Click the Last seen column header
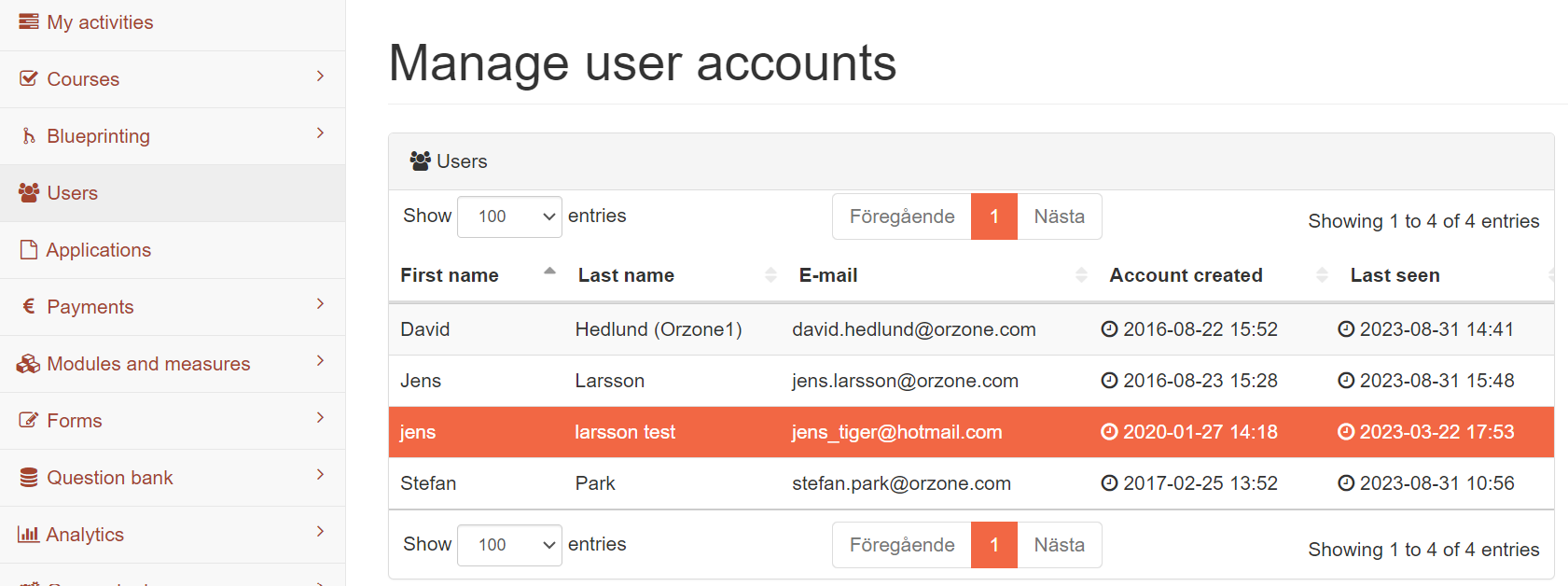This screenshot has height=586, width=1568. (1395, 275)
